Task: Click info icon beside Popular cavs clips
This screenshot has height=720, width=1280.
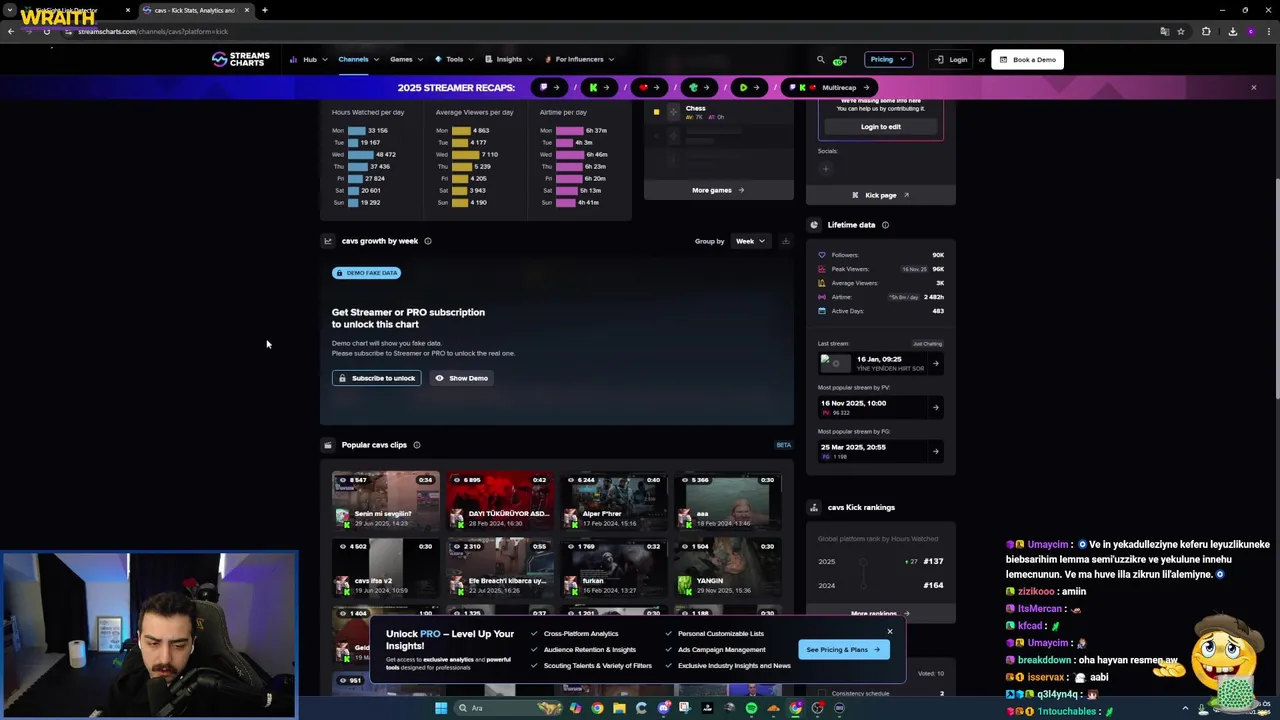Action: [417, 445]
